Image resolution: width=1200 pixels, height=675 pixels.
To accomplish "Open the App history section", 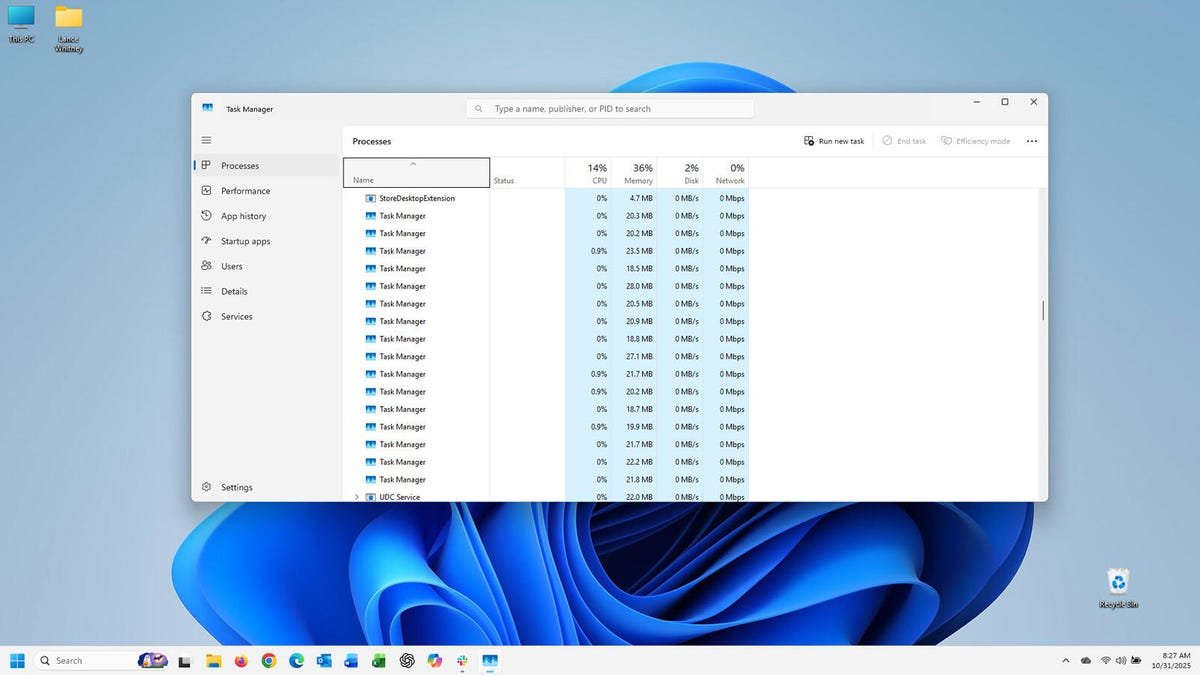I will [x=243, y=215].
